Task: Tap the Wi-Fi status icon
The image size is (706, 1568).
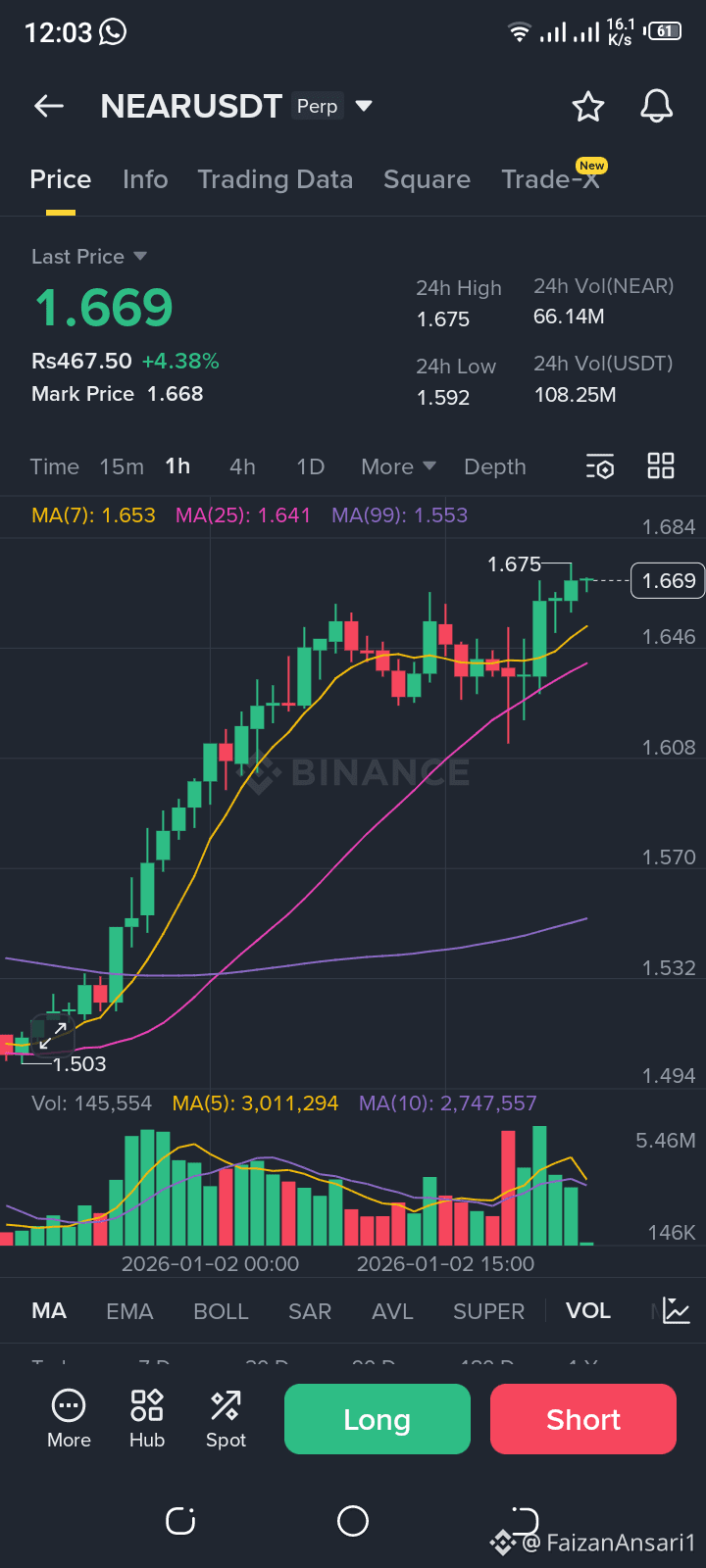Action: pyautogui.click(x=520, y=32)
